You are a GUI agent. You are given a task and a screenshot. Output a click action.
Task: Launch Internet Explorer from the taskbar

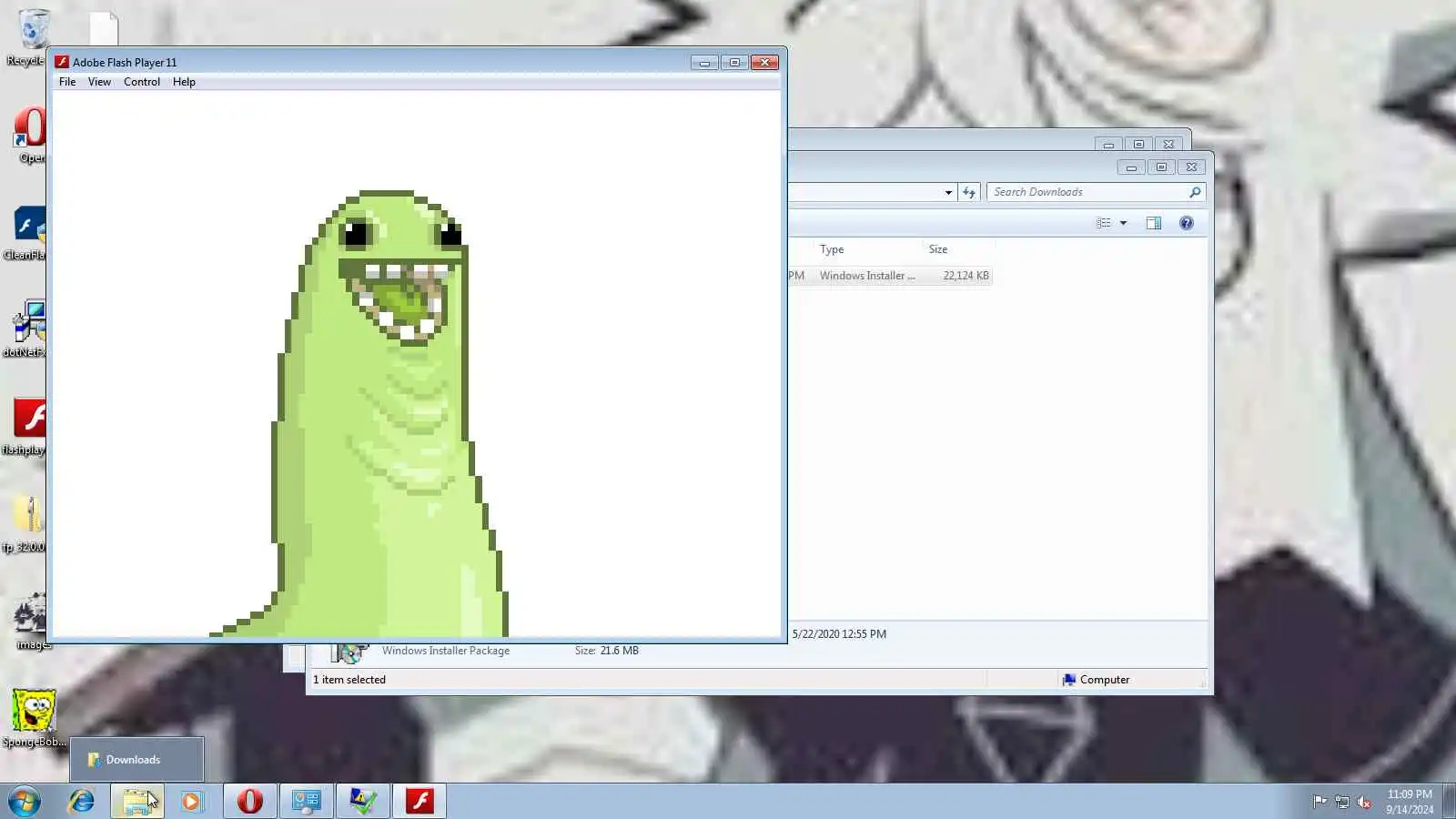[x=82, y=801]
